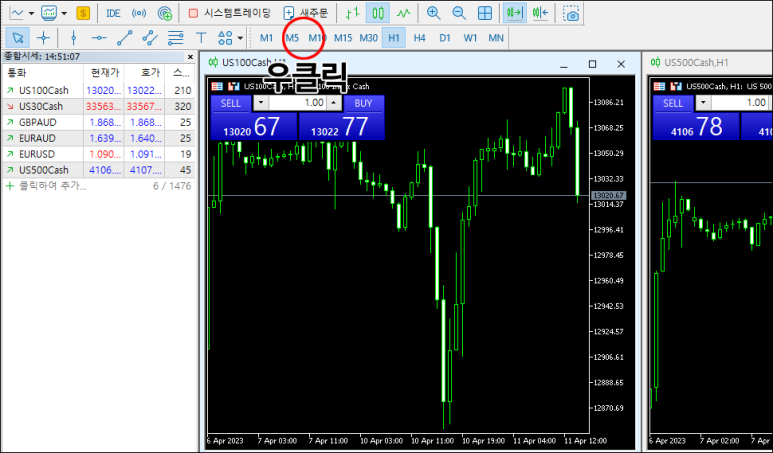Click the radar icon with green plus
Screen dimensions: 773x453
[x=166, y=13]
